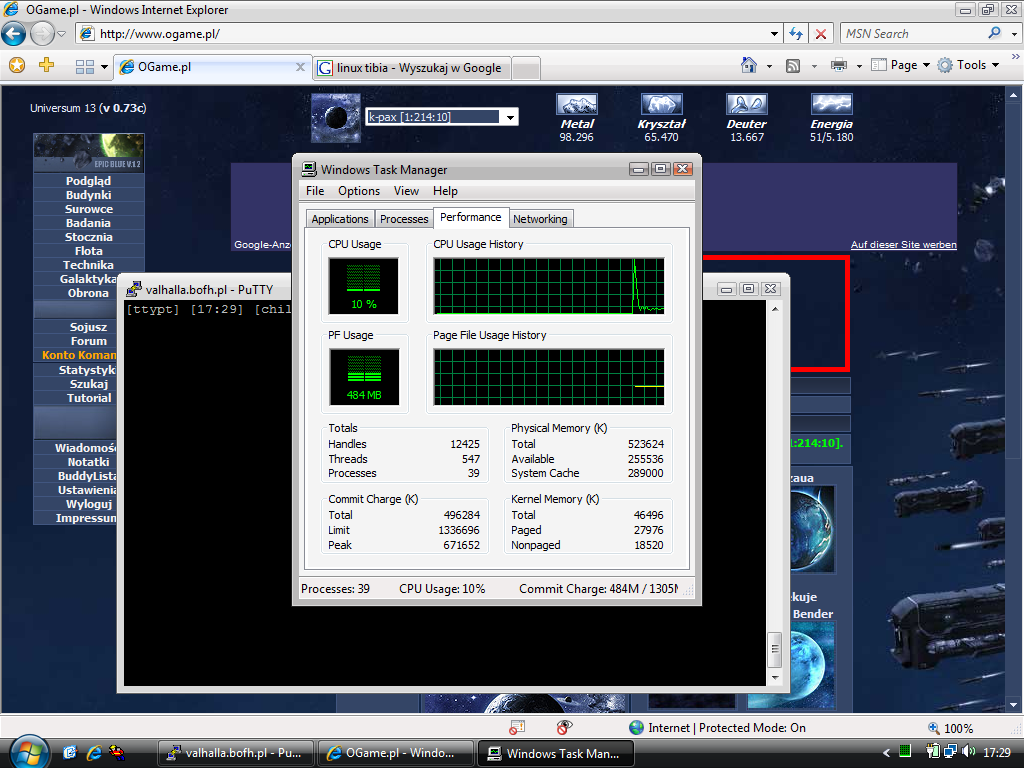Click inside the MSN Search box
This screenshot has width=1024, height=768.
coord(912,34)
